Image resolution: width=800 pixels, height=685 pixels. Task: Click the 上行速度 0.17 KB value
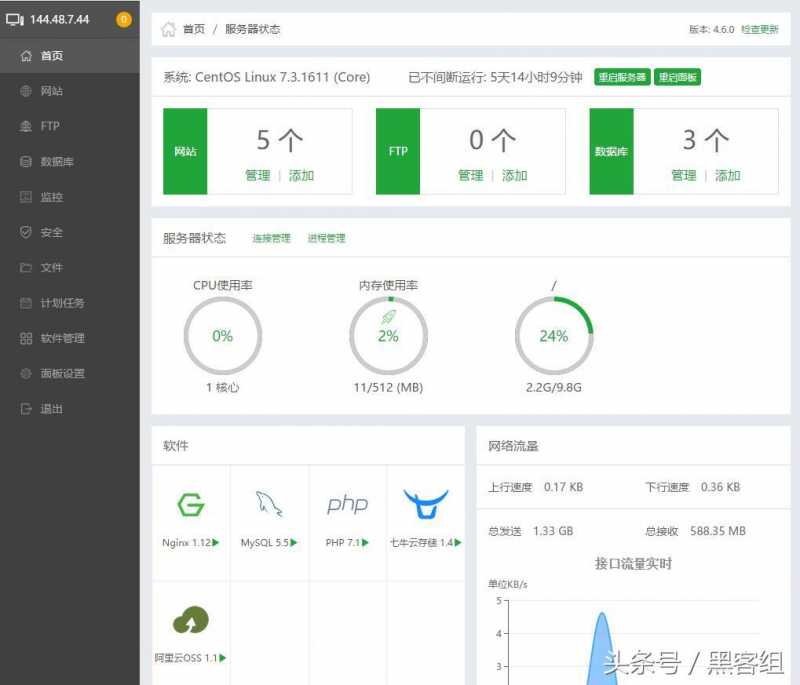563,487
